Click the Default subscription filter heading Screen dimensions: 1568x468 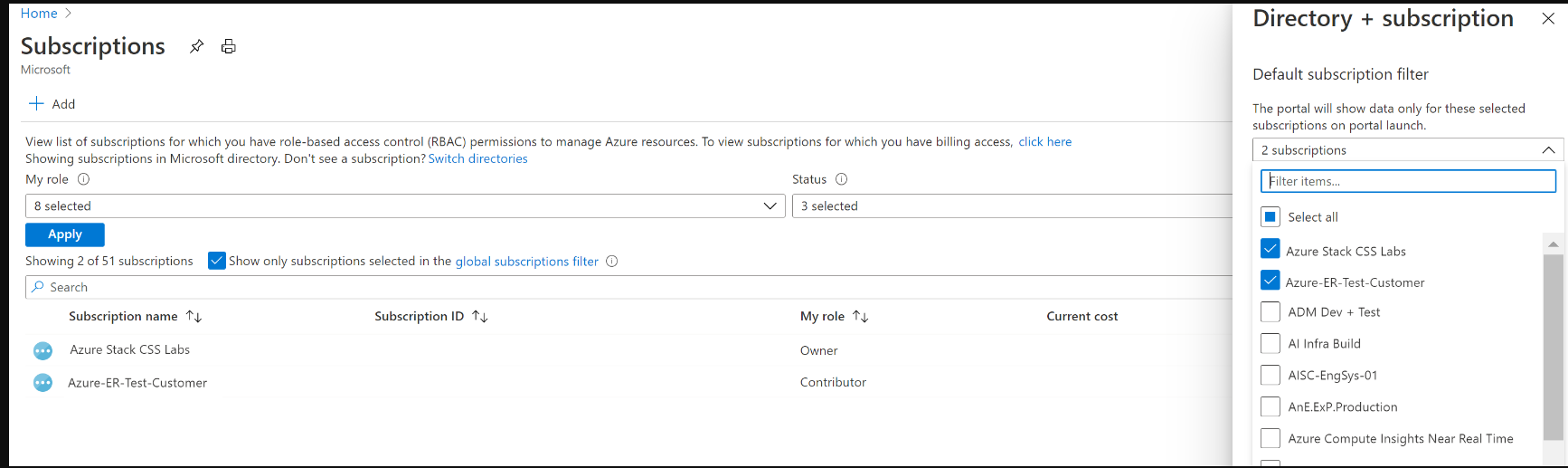tap(1340, 74)
